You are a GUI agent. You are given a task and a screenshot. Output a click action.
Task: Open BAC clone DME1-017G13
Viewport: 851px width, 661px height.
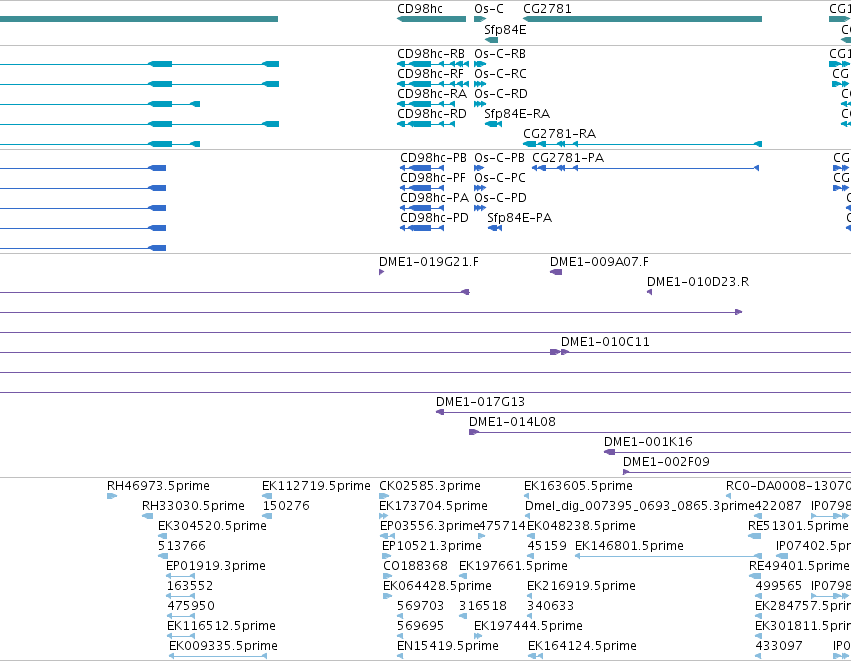[x=480, y=402]
